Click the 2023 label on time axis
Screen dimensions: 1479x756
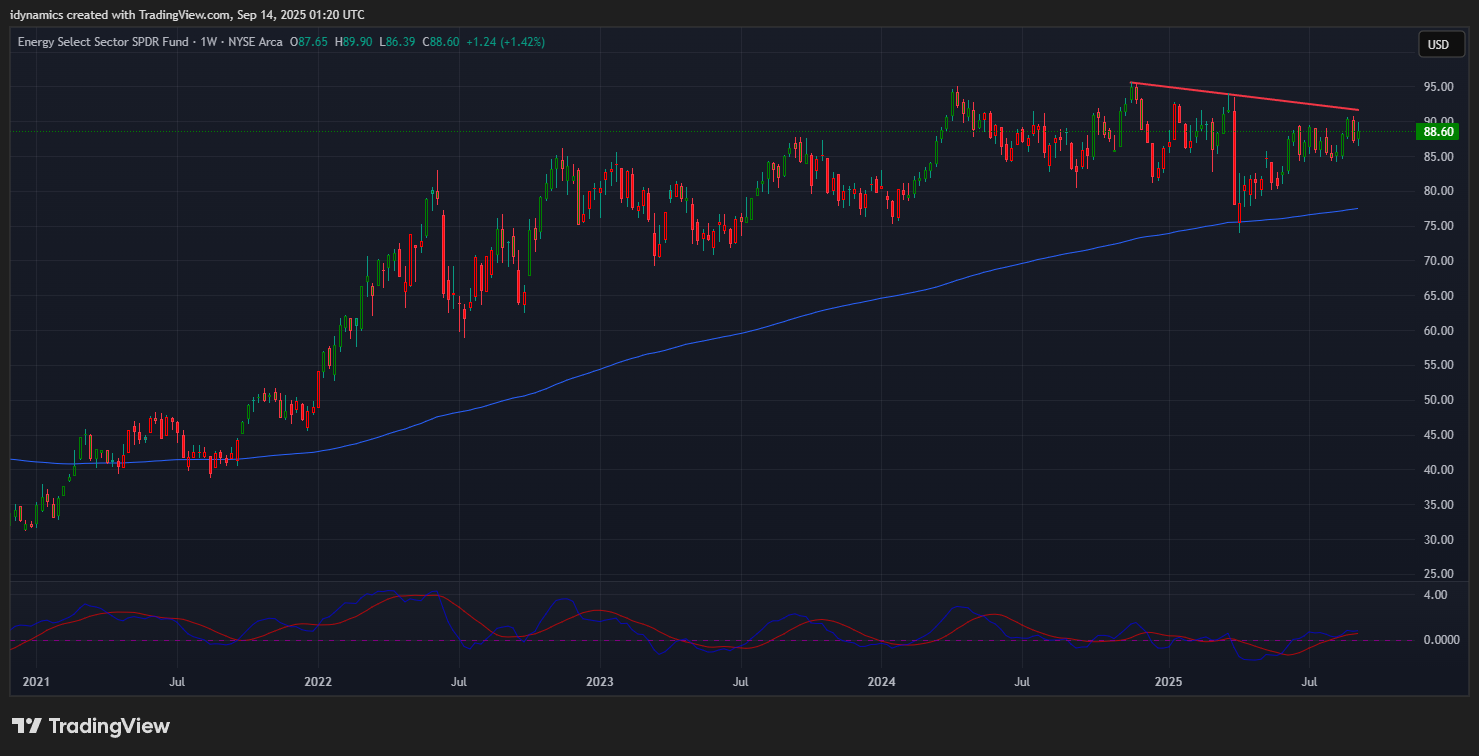[600, 682]
